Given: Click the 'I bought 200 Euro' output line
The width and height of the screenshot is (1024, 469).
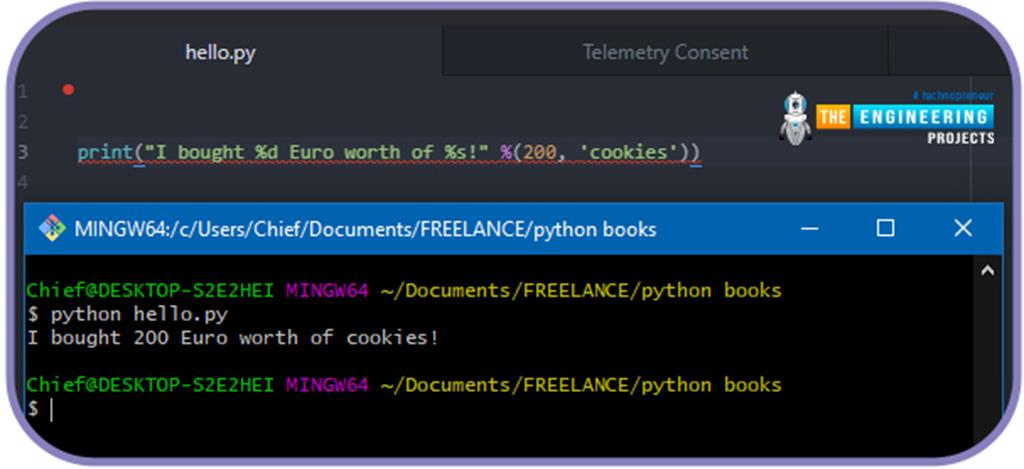Looking at the screenshot, I should (x=232, y=338).
